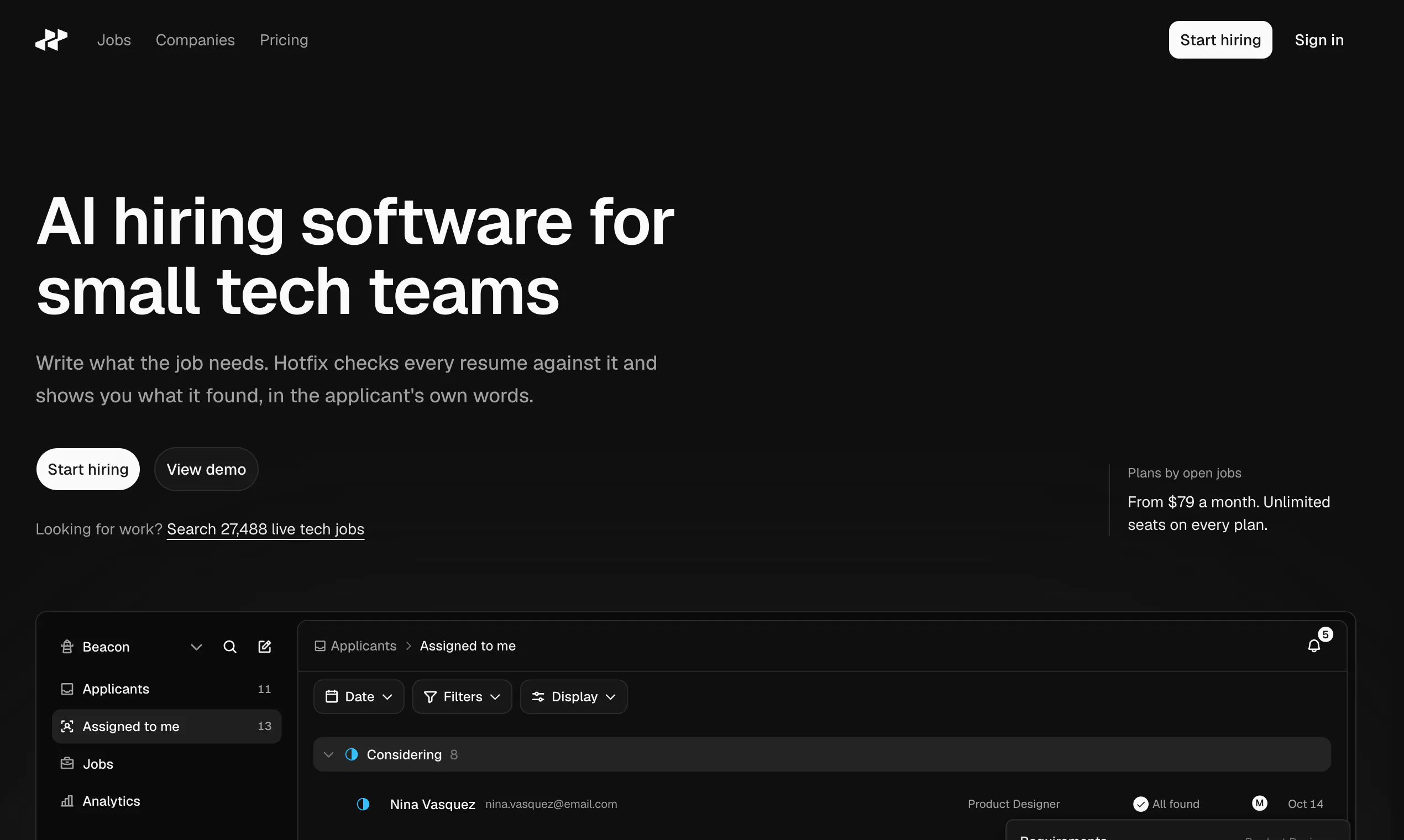The height and width of the screenshot is (840, 1404).
Task: Open the Filters dropdown
Action: pos(462,697)
